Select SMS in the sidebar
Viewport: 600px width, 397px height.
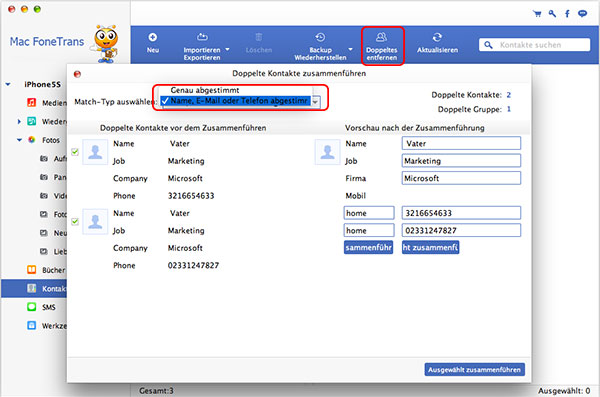click(41, 307)
